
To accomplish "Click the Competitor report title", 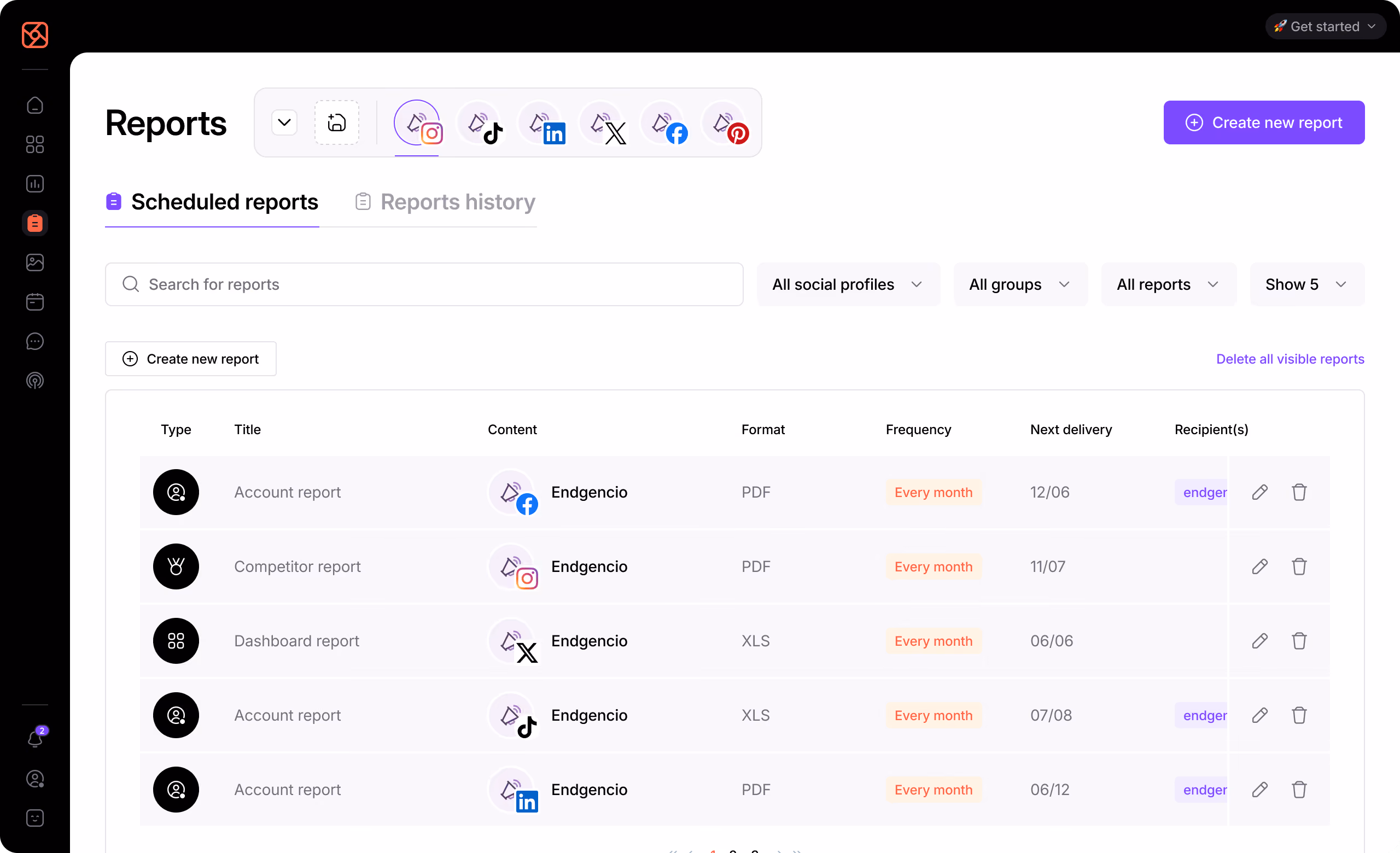I will click(297, 567).
